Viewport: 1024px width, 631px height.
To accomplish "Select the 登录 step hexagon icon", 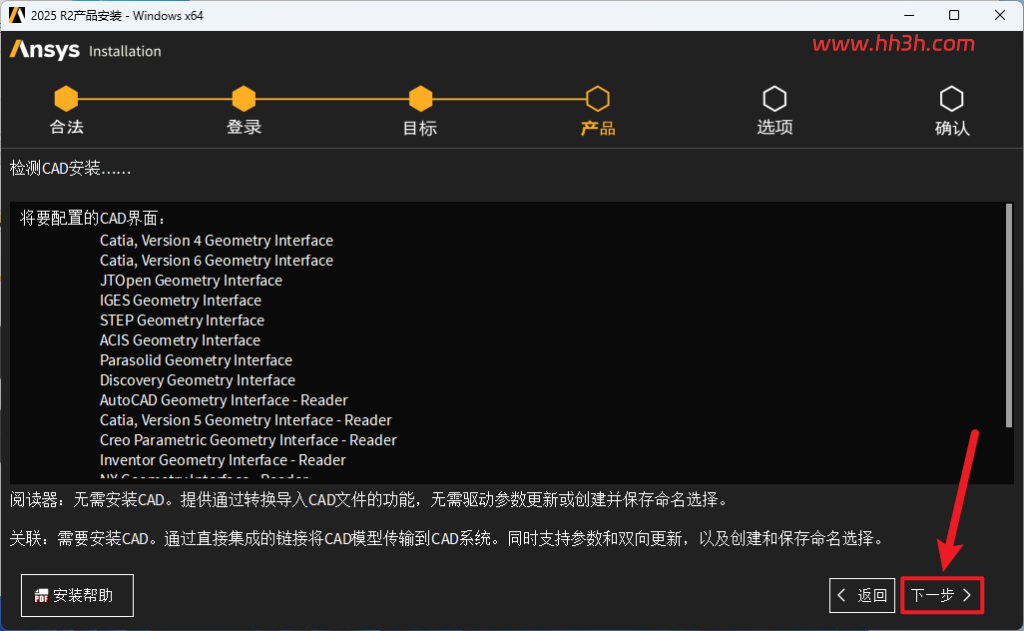I will [x=244, y=99].
